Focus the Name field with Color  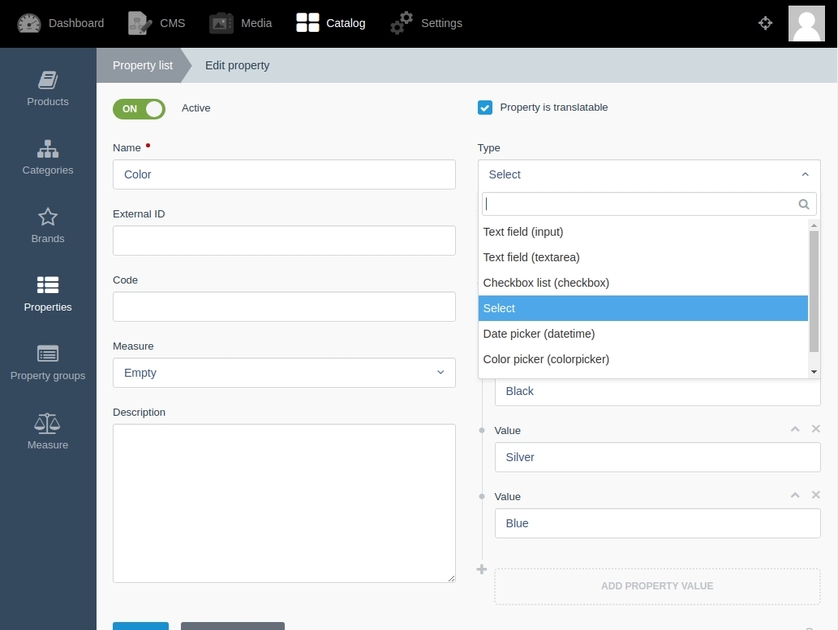(284, 175)
